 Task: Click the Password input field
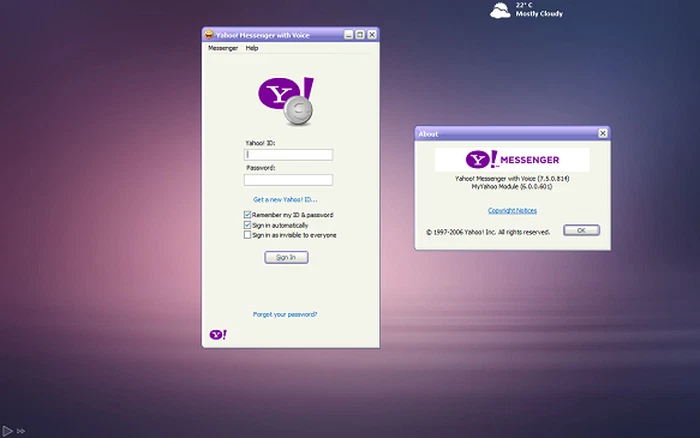(x=288, y=180)
